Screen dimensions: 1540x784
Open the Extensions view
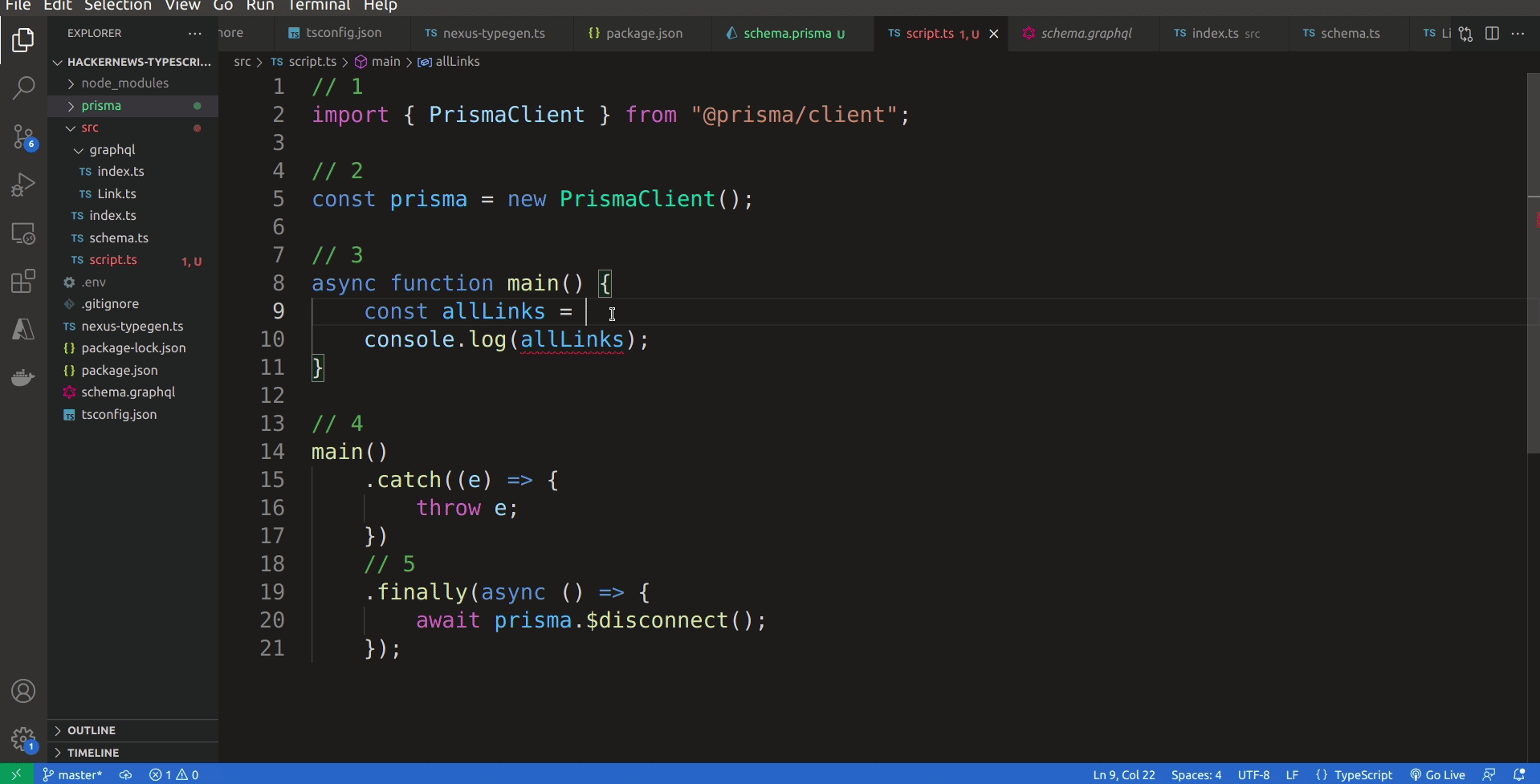click(23, 282)
